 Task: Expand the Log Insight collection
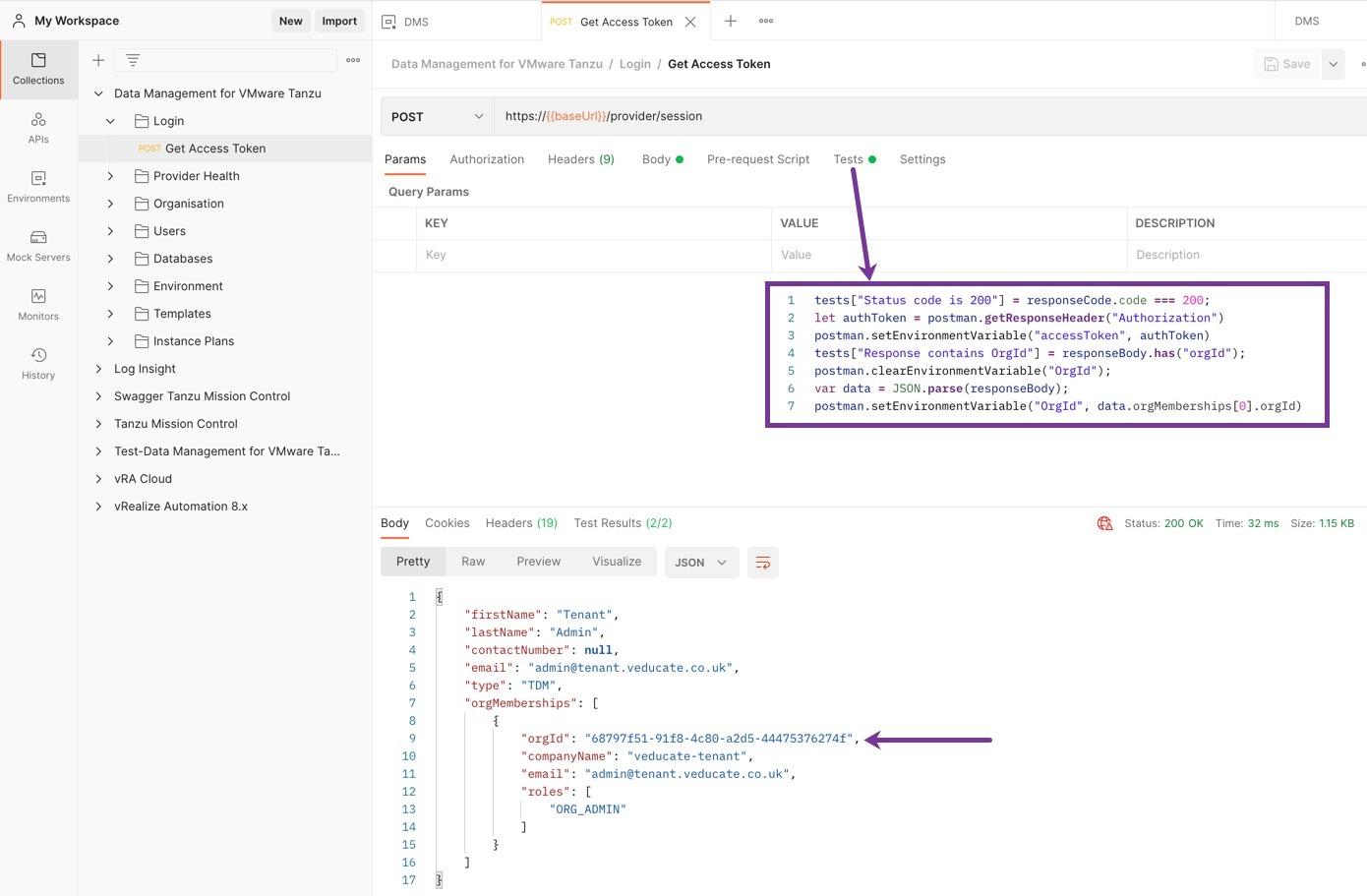coord(98,369)
